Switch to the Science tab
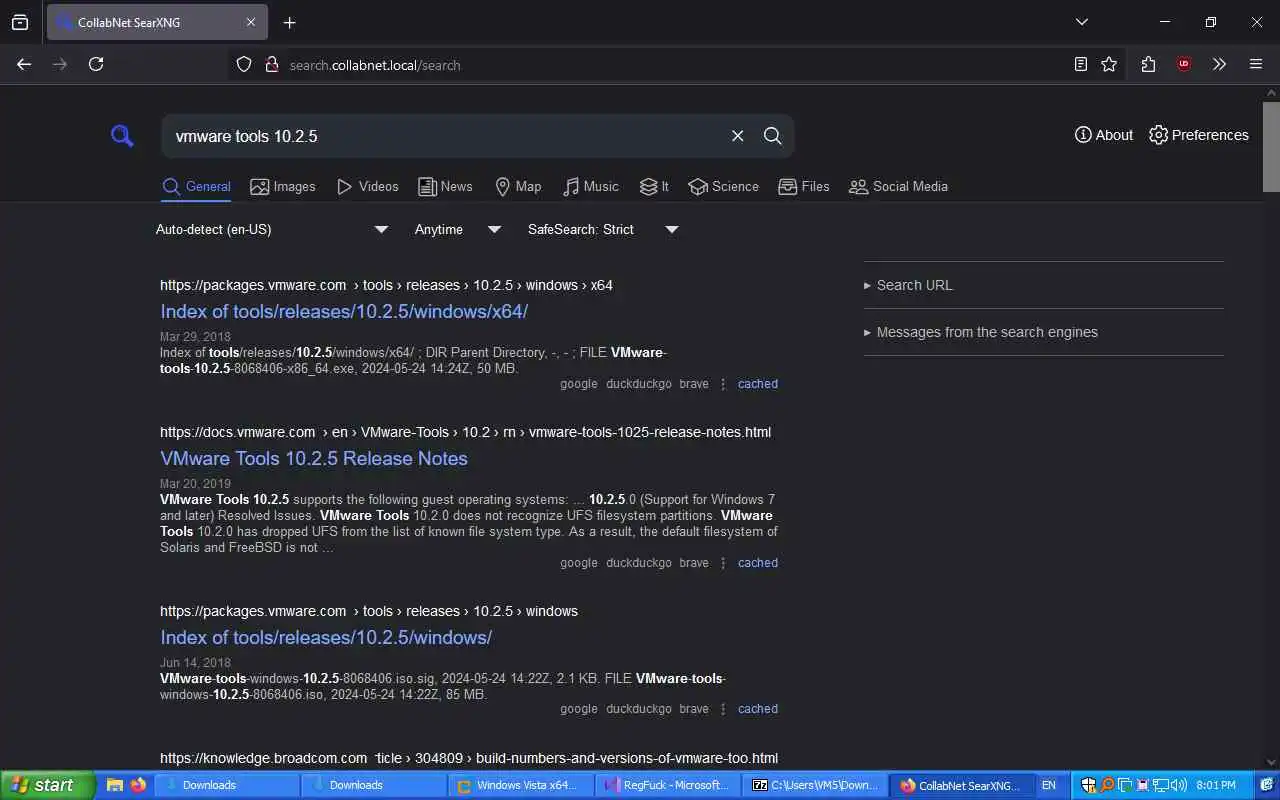 (x=723, y=187)
